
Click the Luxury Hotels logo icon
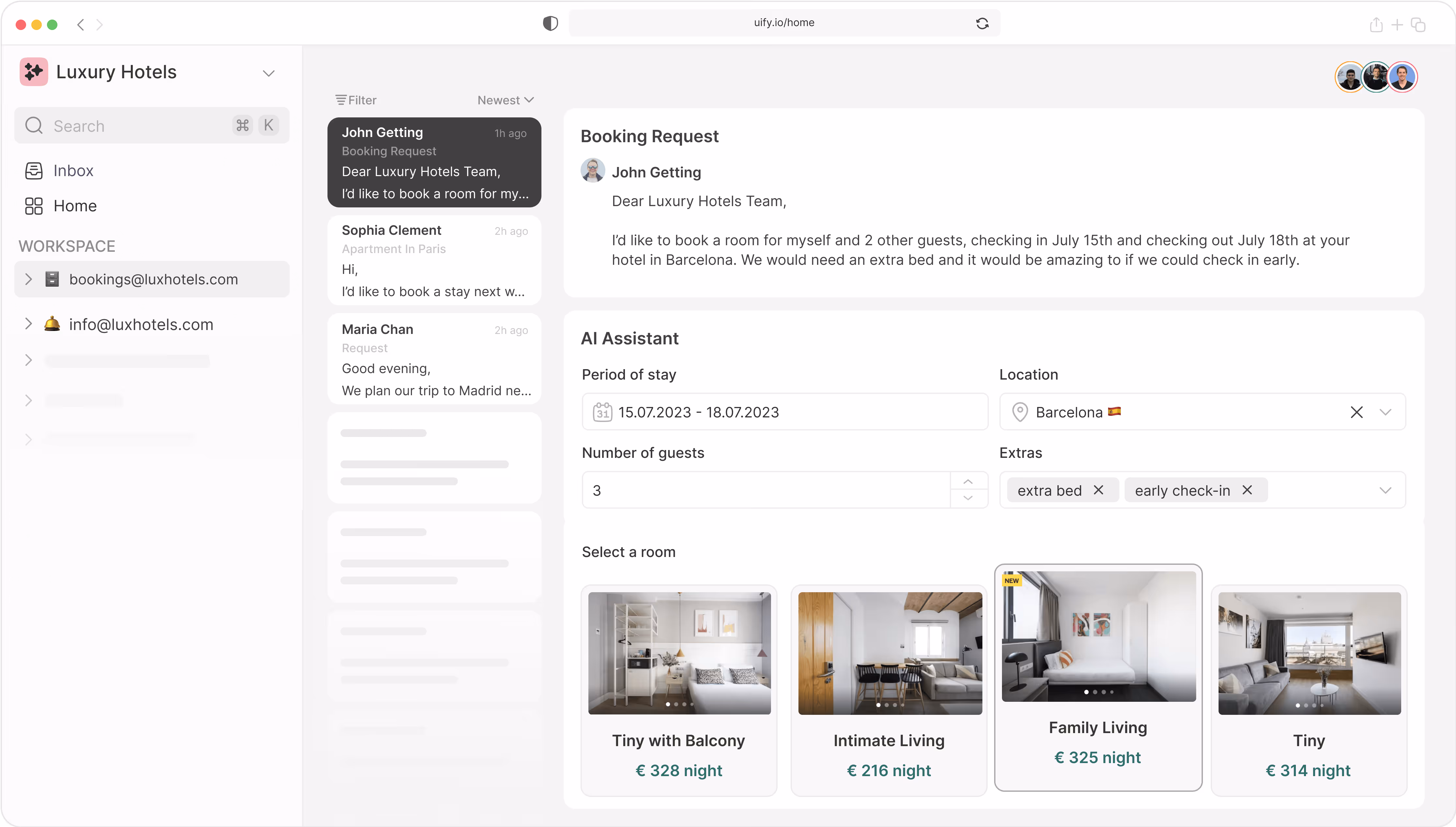pos(34,72)
